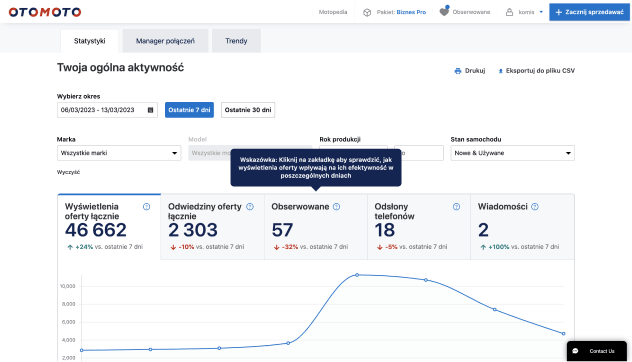This screenshot has width=632, height=362.
Task: Select Odwiedziny oferty łącznie card
Action: point(212,227)
